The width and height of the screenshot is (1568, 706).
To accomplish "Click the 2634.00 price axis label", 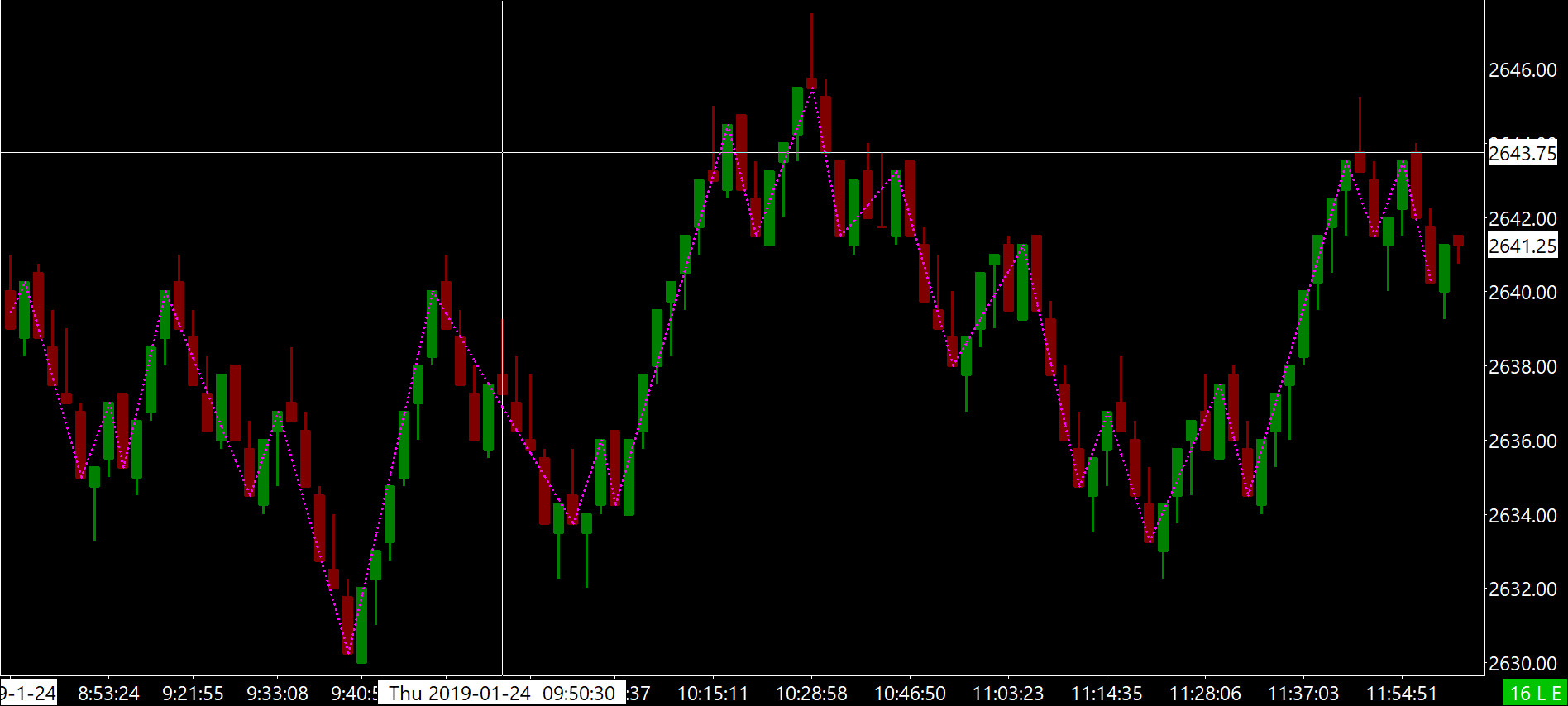I will (x=1523, y=516).
